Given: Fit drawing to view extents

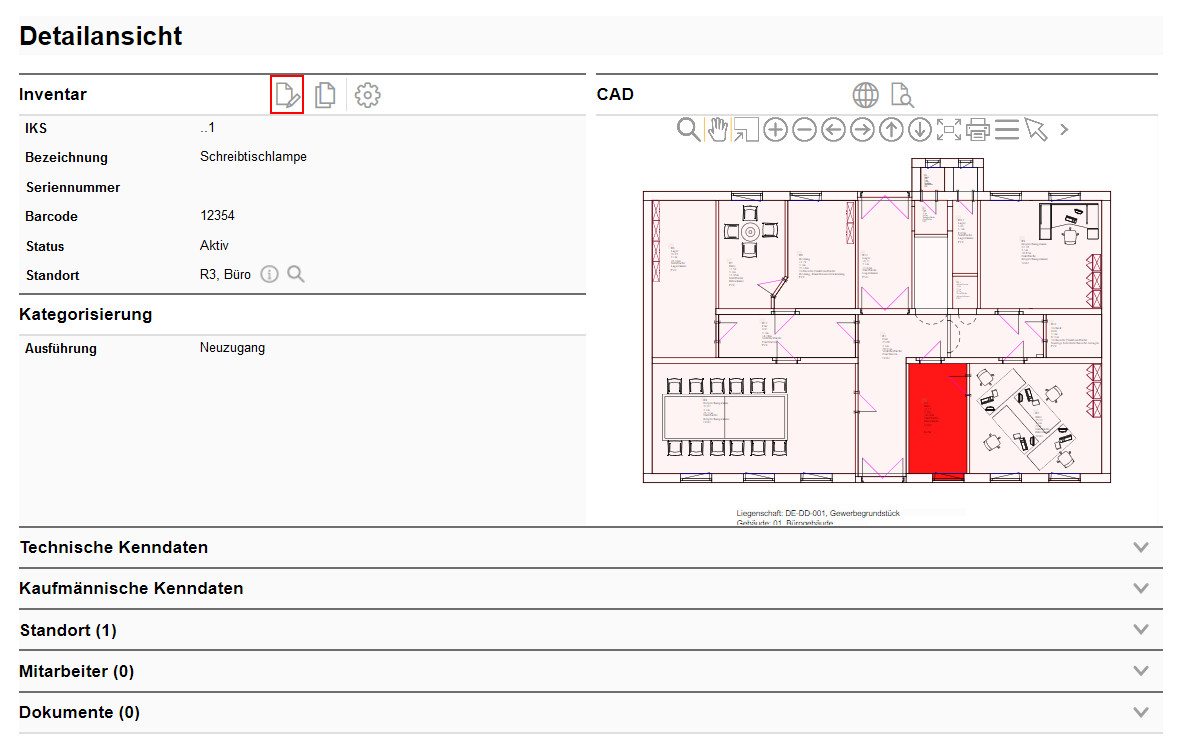Looking at the screenshot, I should (x=949, y=129).
